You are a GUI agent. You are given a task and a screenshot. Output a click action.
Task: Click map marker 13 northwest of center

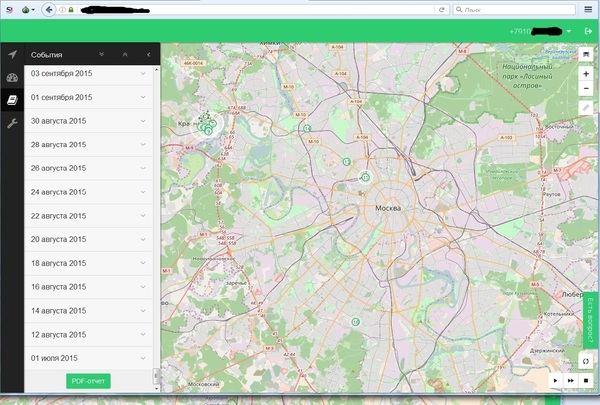point(346,162)
